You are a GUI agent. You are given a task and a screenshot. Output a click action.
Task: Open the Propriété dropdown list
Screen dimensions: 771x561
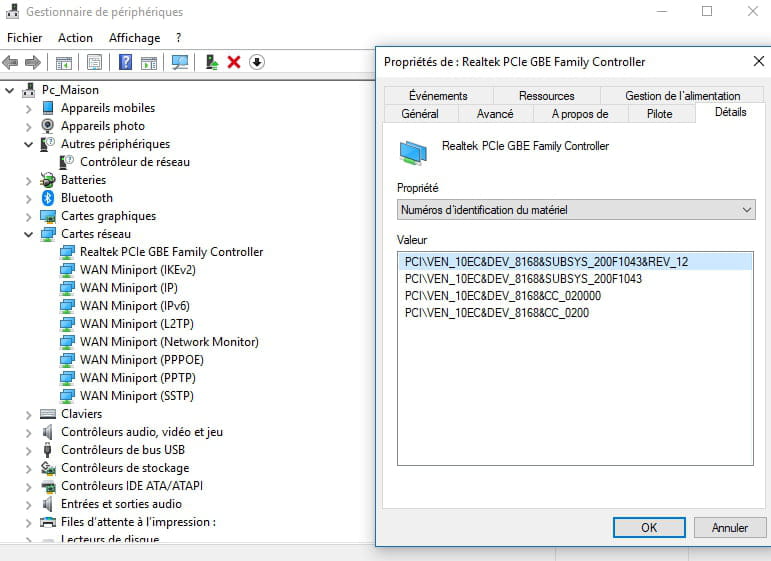[x=576, y=210]
